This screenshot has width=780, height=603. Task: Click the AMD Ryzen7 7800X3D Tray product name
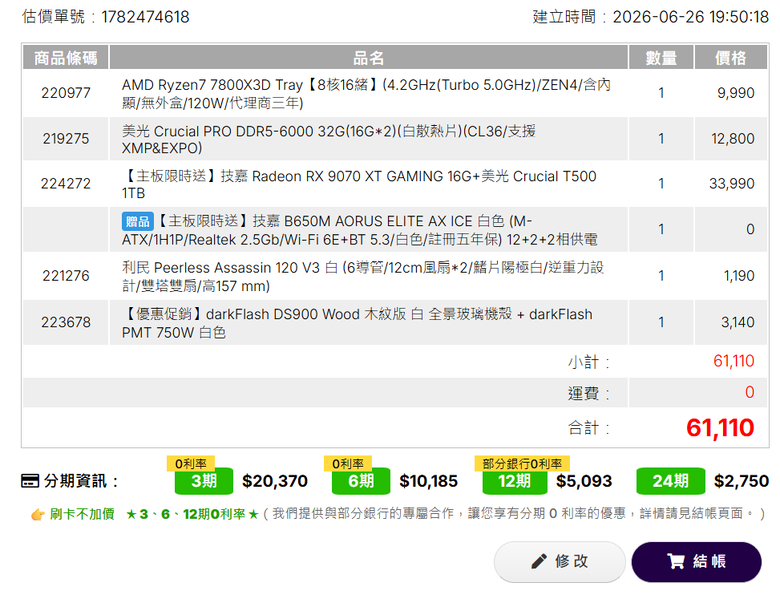point(366,94)
